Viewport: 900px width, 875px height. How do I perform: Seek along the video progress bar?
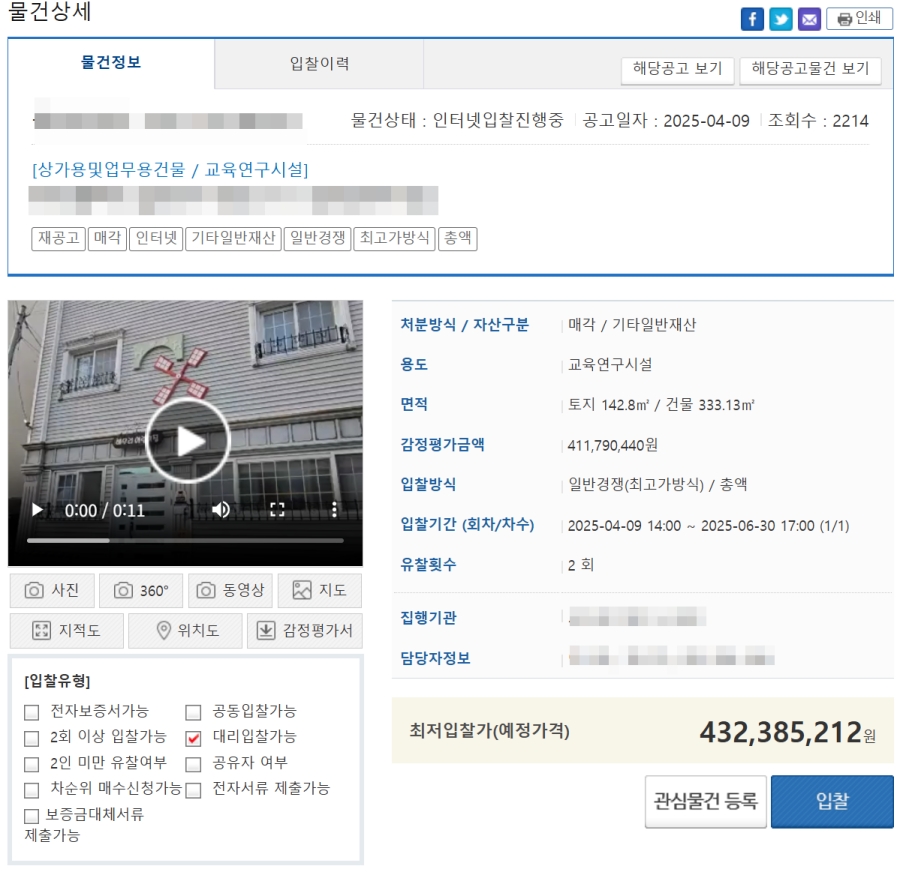[185, 540]
